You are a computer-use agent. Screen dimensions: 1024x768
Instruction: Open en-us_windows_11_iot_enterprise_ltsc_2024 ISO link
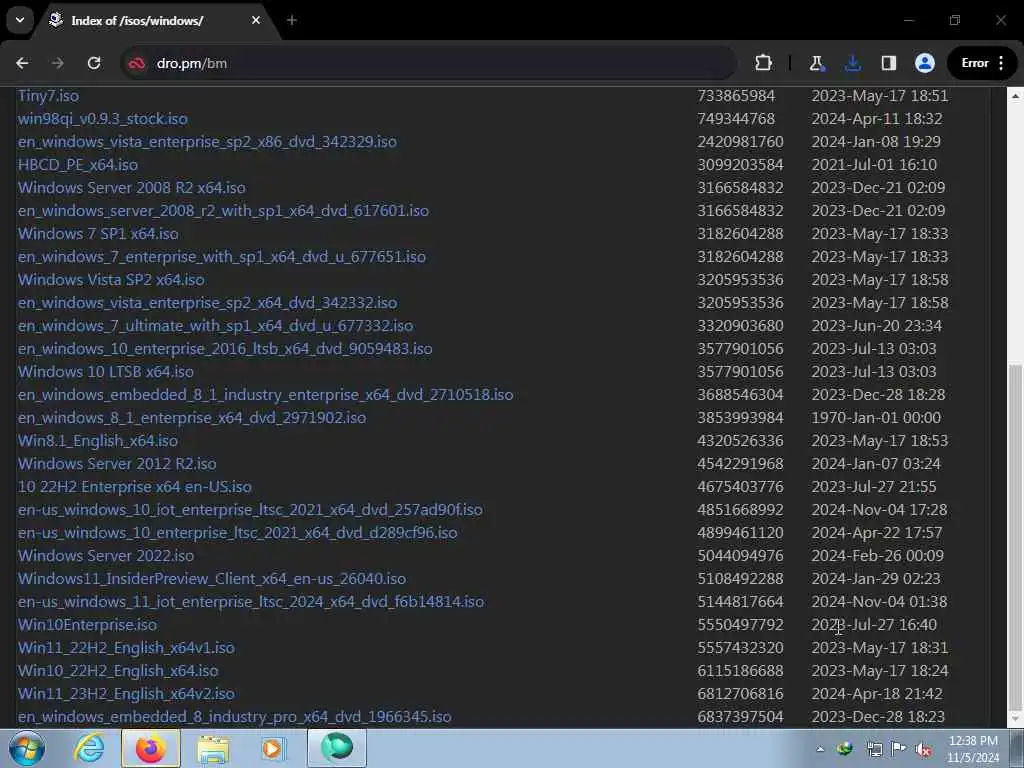pyautogui.click(x=251, y=601)
